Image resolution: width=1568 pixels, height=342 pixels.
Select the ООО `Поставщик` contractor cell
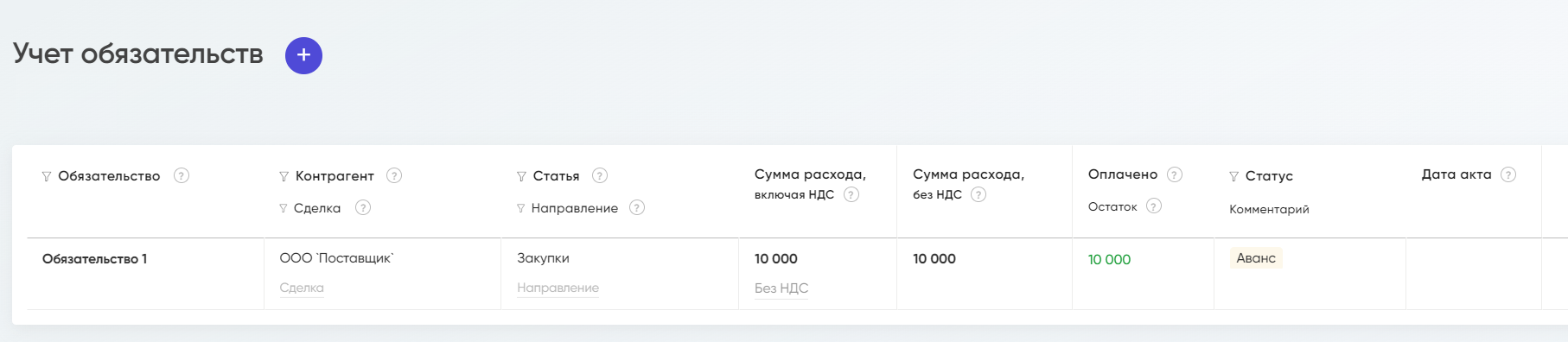[x=336, y=258]
